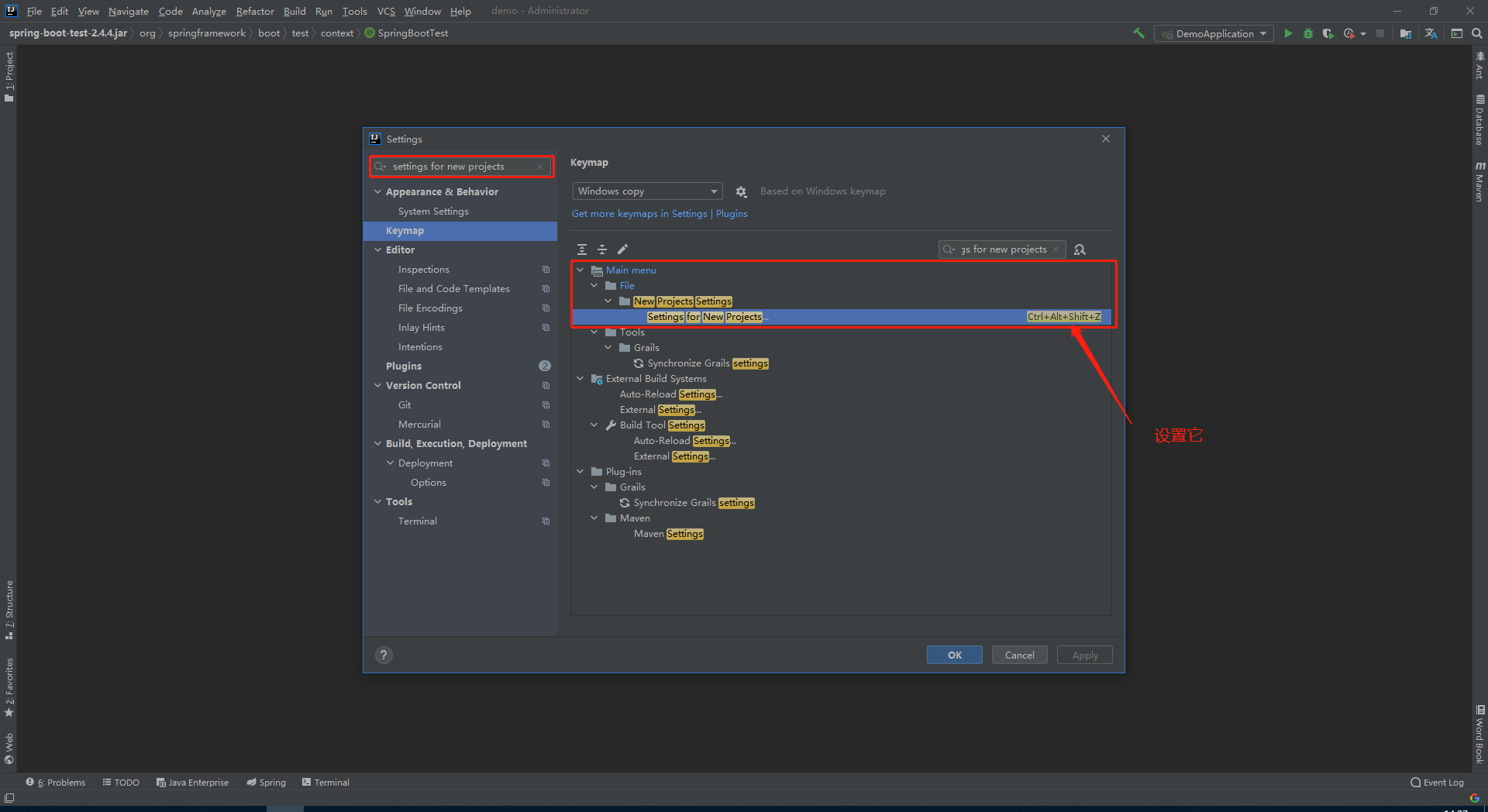The height and width of the screenshot is (812, 1488).
Task: Select Inspections under Editor
Action: point(424,270)
